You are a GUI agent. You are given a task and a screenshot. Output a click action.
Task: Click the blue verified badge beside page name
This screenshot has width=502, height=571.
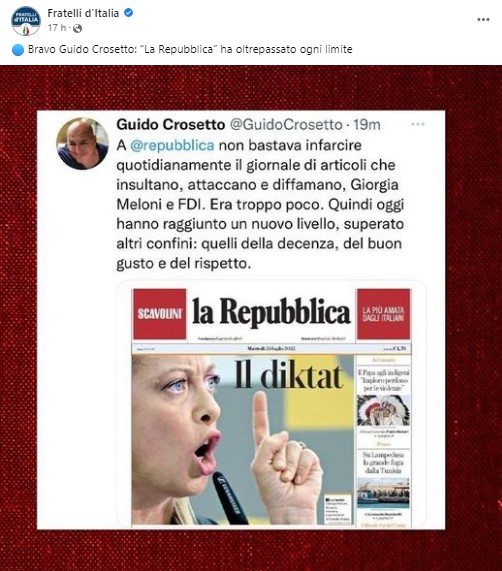click(128, 13)
